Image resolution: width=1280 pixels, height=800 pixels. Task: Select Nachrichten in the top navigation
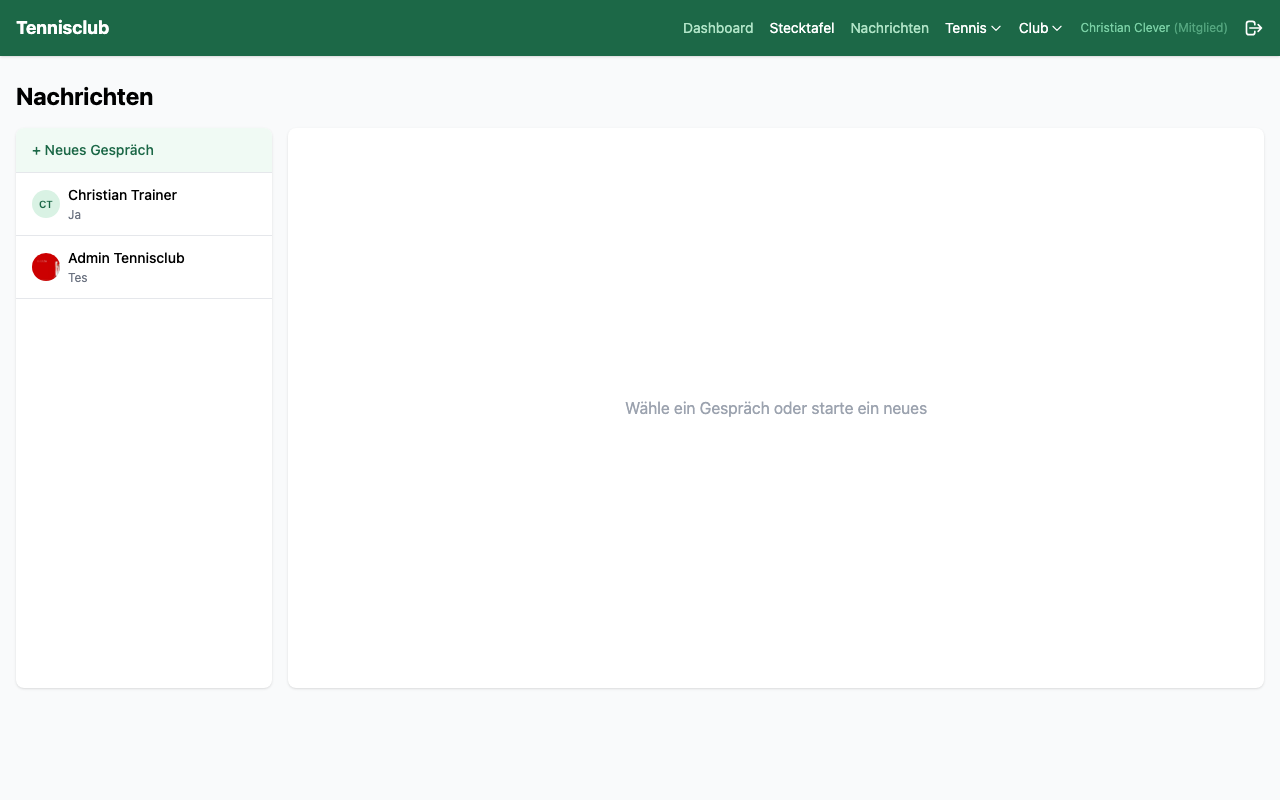pos(889,28)
